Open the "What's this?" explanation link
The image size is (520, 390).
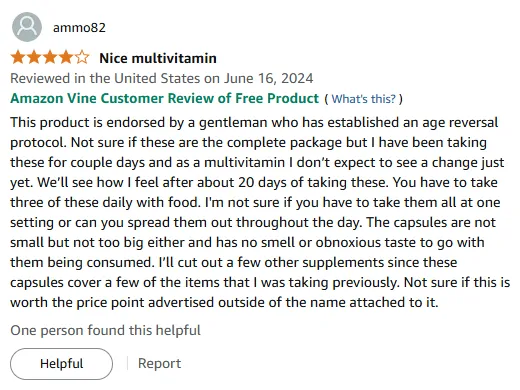tap(364, 99)
